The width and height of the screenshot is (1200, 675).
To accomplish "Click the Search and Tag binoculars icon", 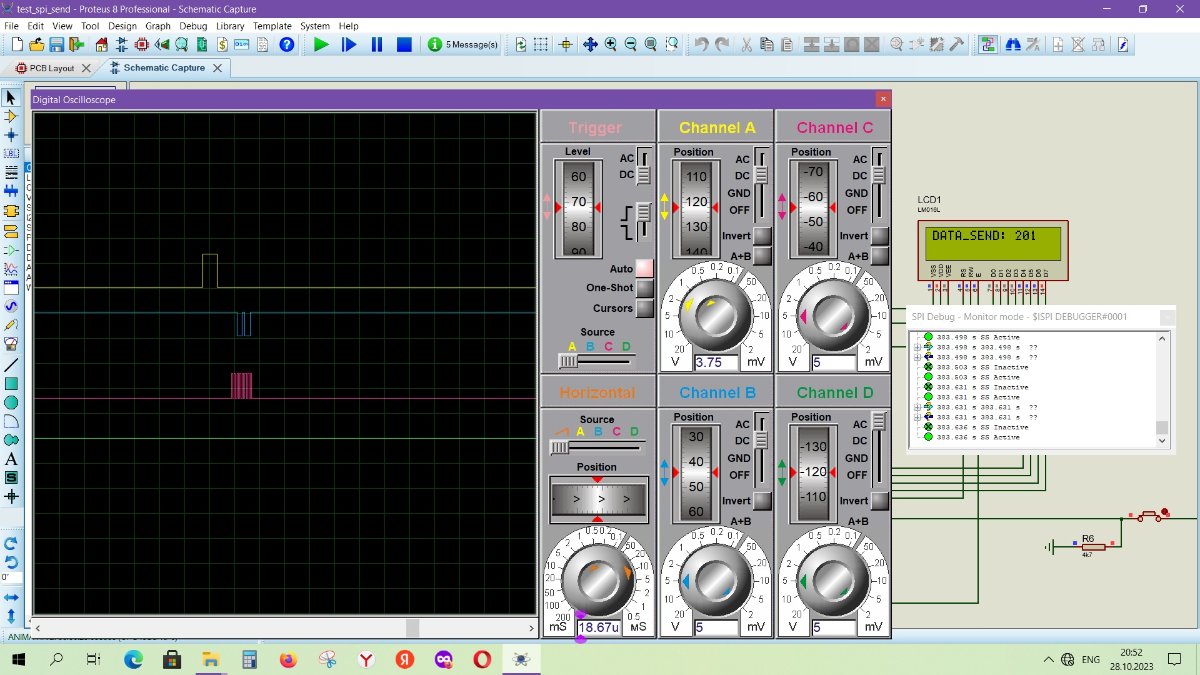I will [1012, 44].
